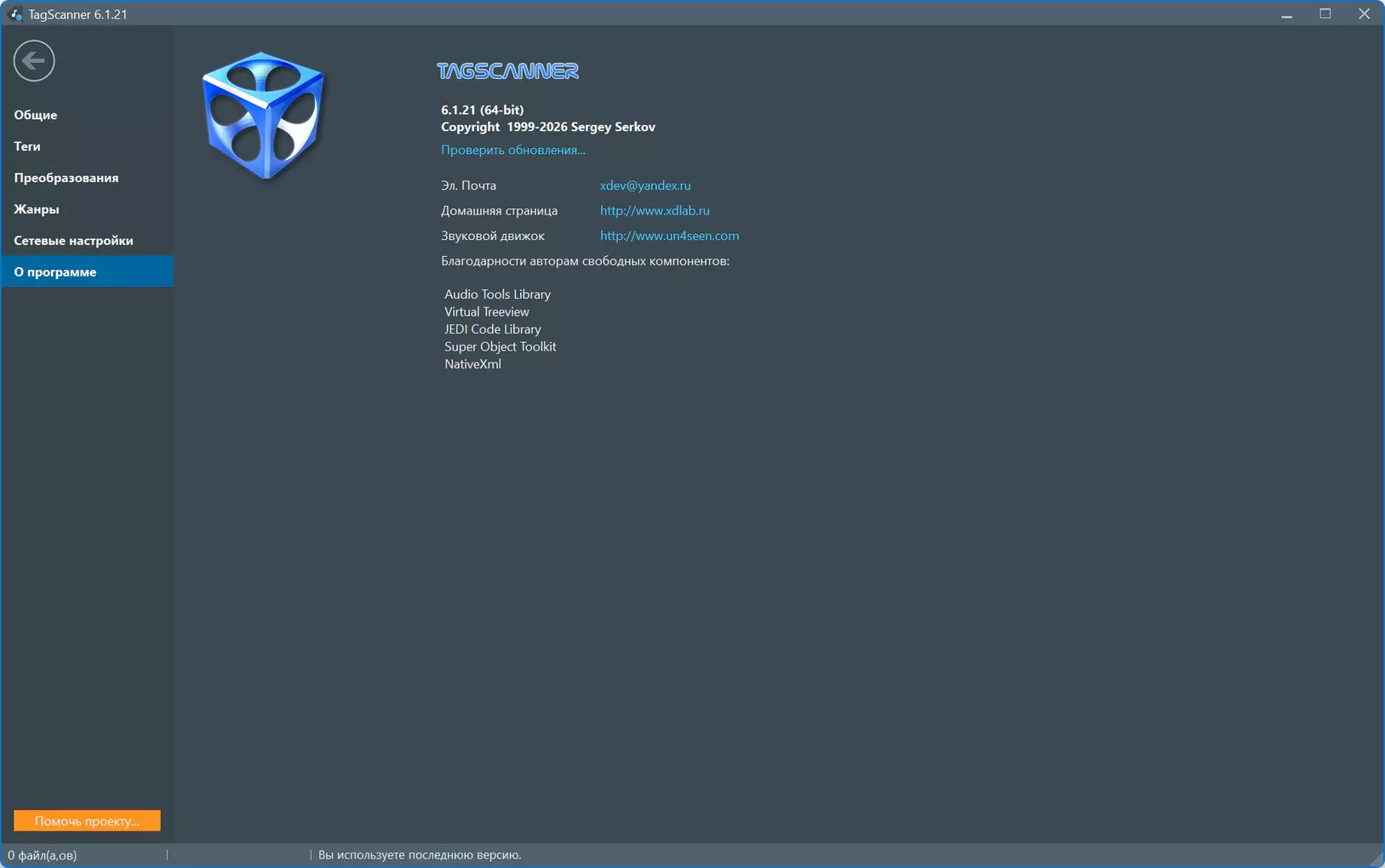Click the TAGSCANNER wordmark logo
The width and height of the screenshot is (1385, 868).
[x=508, y=71]
